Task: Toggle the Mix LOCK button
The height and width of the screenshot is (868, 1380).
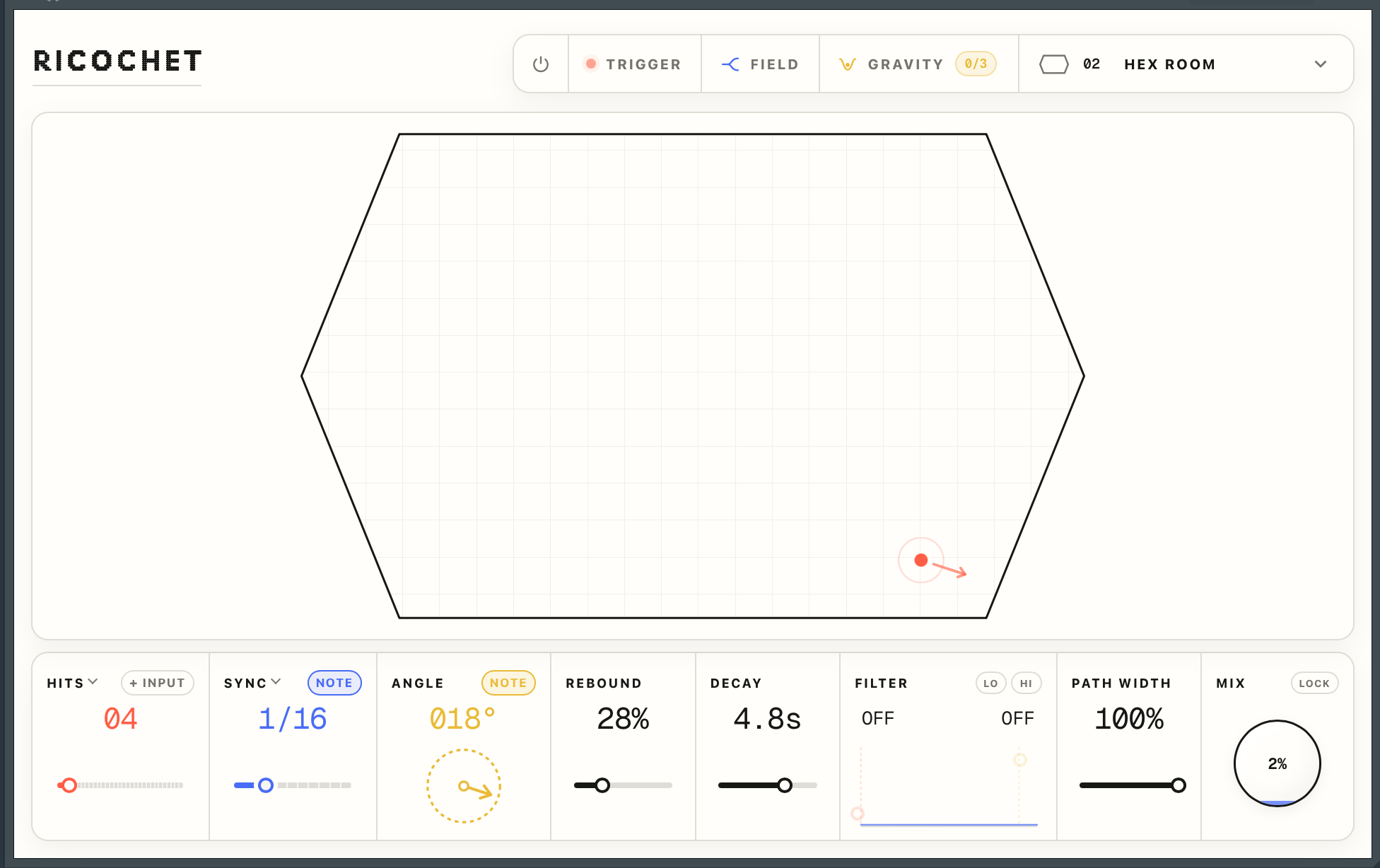Action: click(1314, 684)
